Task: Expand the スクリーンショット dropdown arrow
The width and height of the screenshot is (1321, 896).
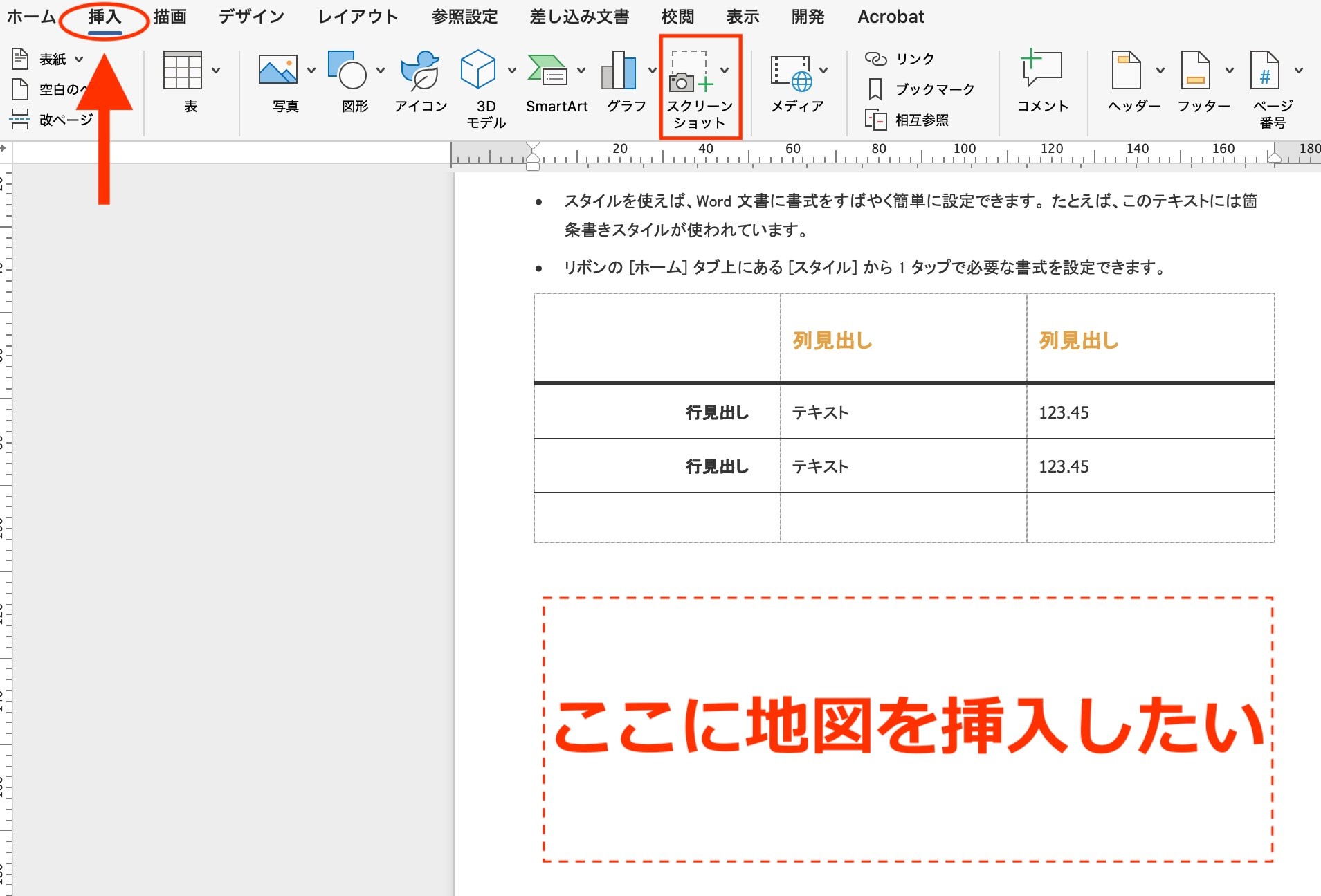Action: 725,70
